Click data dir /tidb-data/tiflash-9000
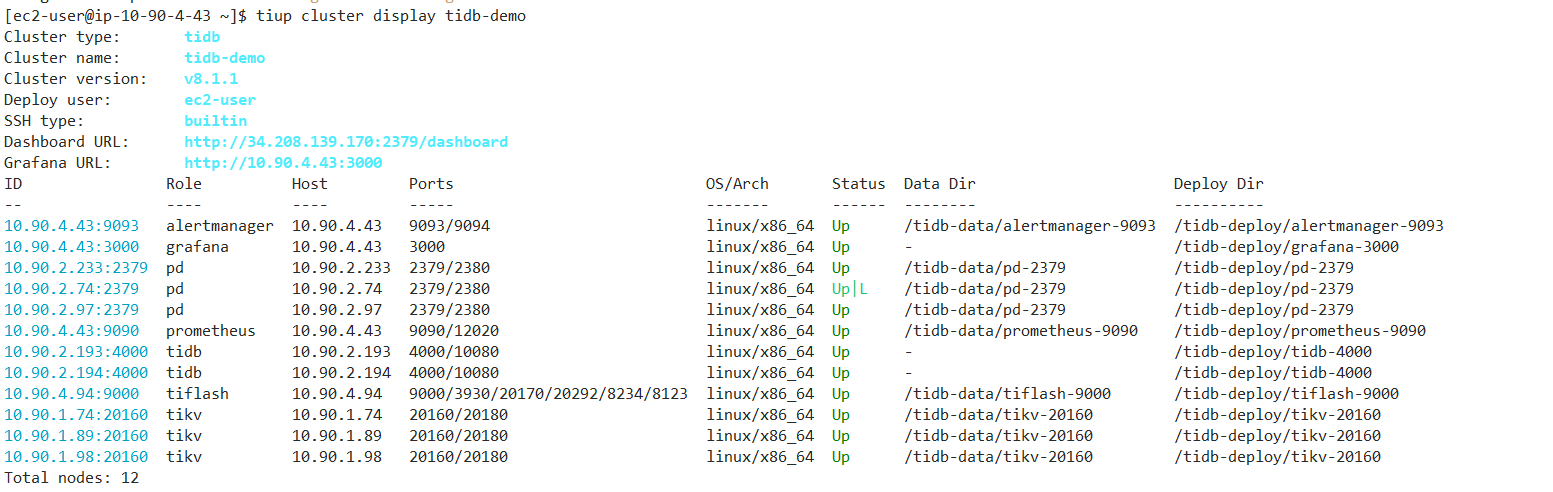Screen dimensions: 1553x492 tap(1008, 394)
